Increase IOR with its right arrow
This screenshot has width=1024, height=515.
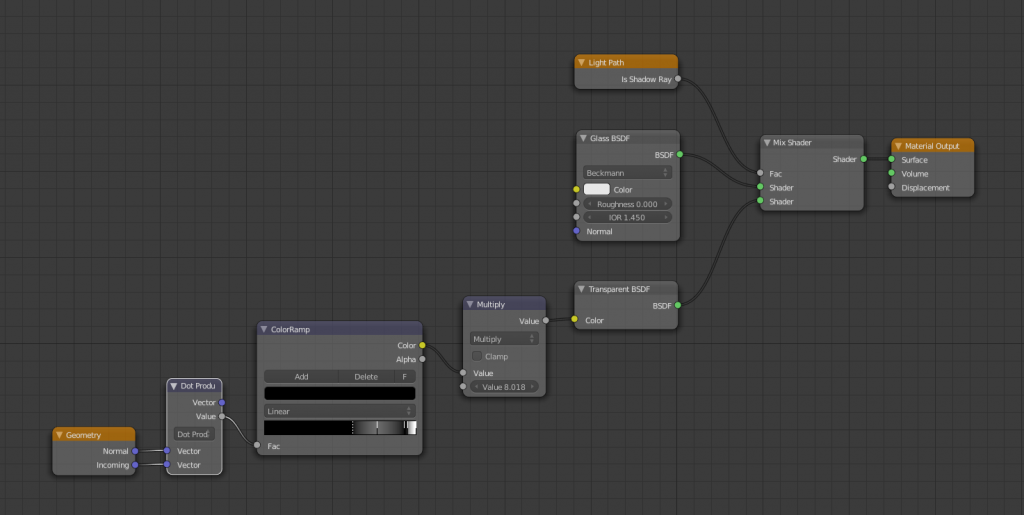tap(667, 217)
